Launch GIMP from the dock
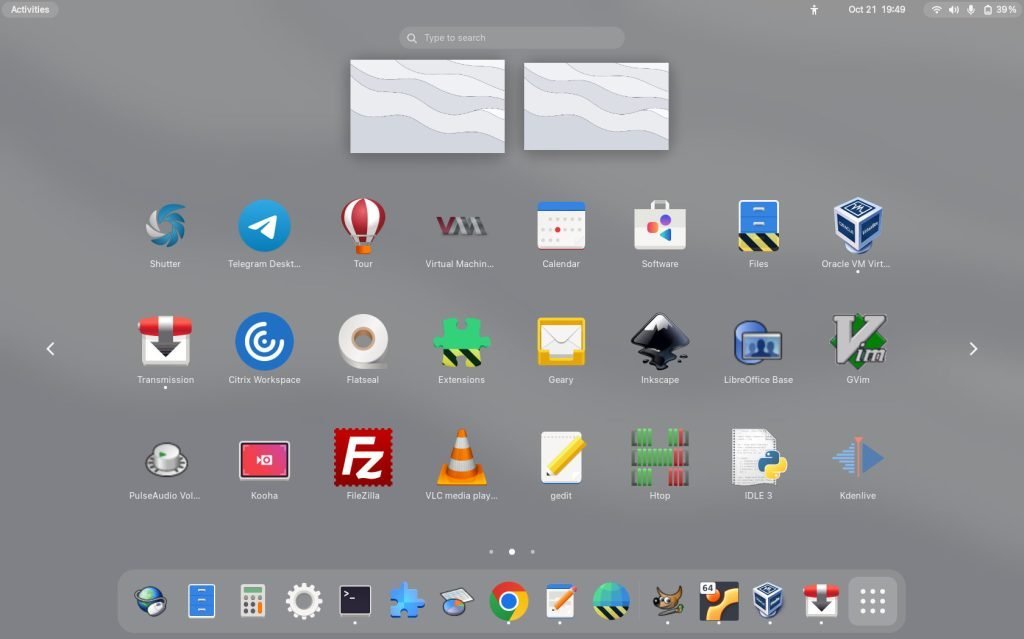1024x639 pixels. [x=667, y=601]
